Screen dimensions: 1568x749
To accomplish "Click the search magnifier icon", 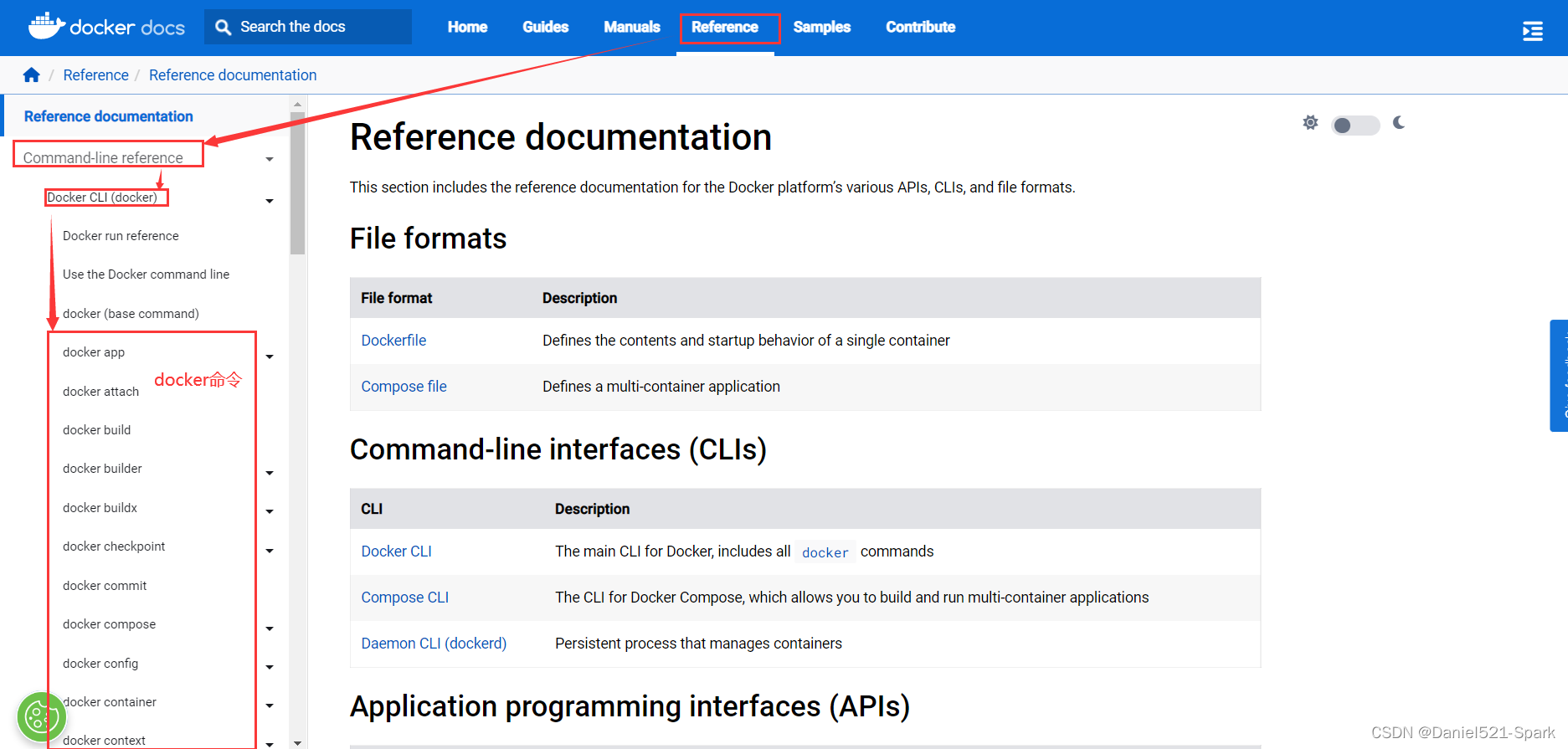I will 223,27.
